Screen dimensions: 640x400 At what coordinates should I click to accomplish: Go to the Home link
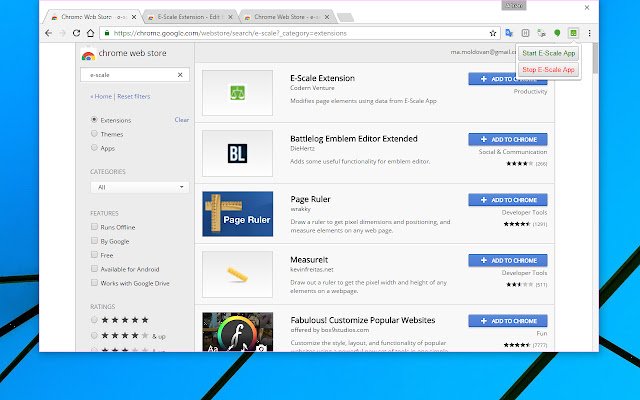click(x=101, y=96)
